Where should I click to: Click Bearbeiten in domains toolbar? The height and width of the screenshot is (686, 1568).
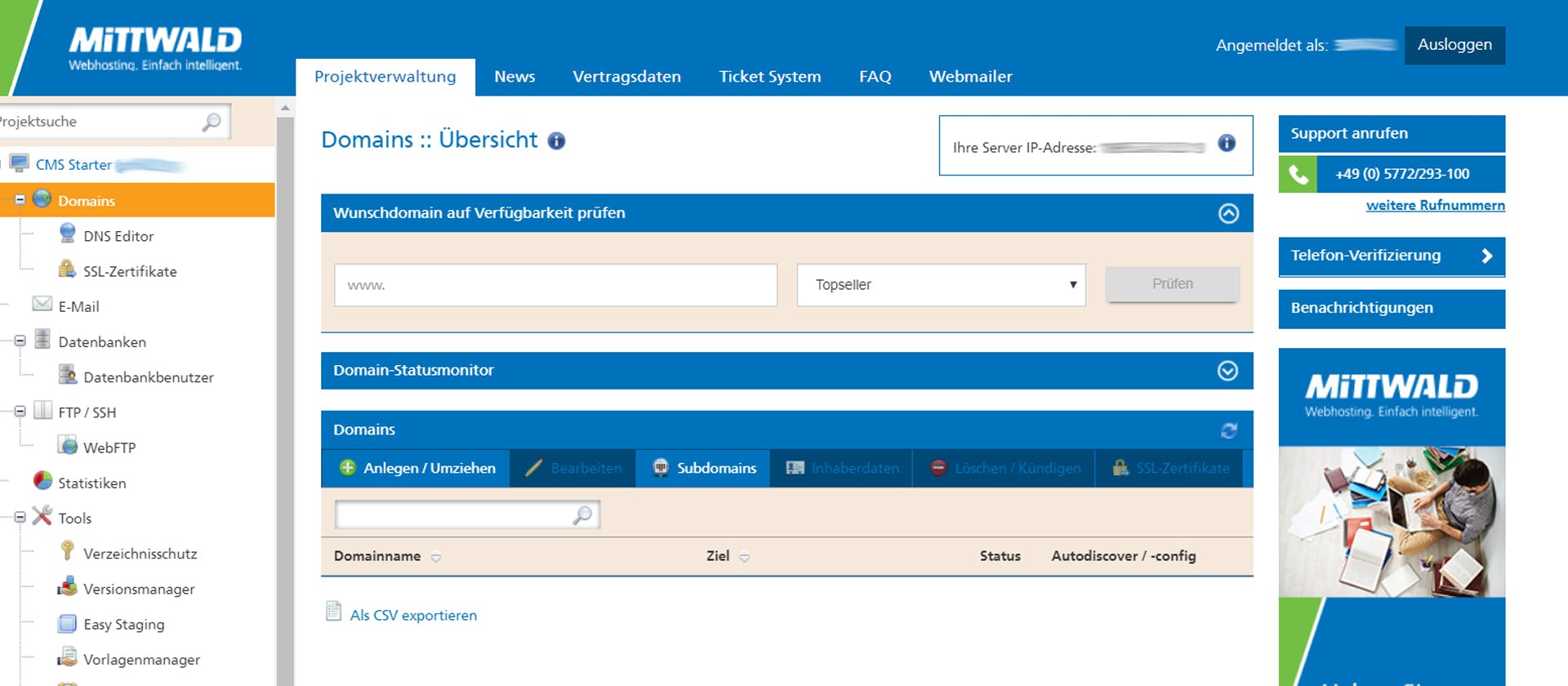point(573,468)
